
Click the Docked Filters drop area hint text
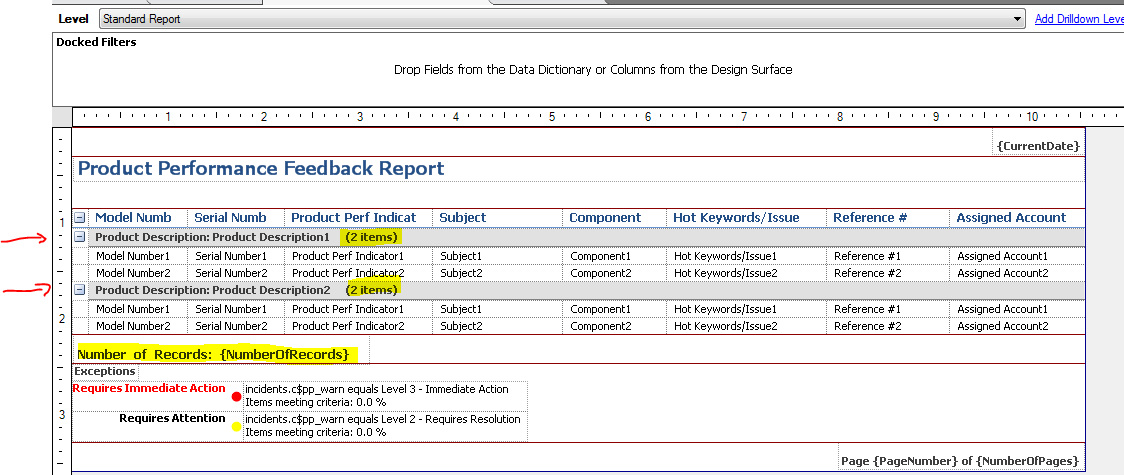coord(593,70)
